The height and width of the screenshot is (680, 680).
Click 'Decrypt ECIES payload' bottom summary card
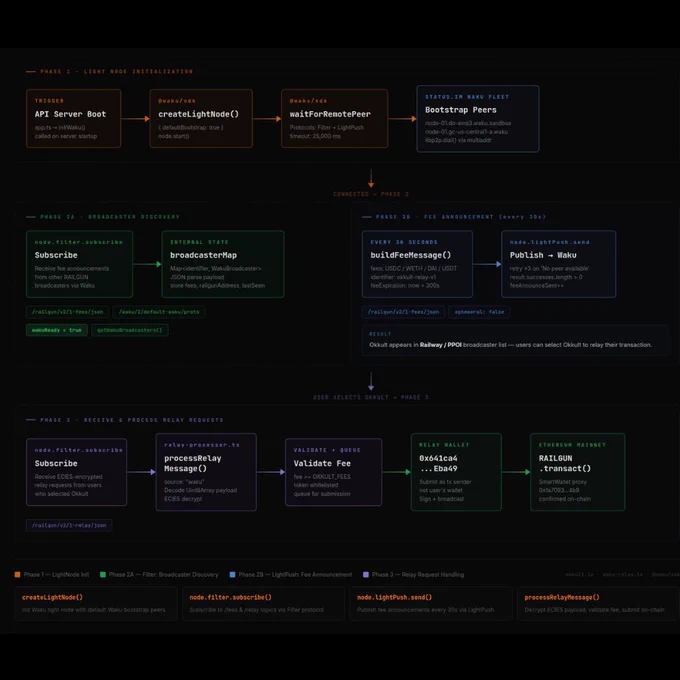click(x=598, y=603)
